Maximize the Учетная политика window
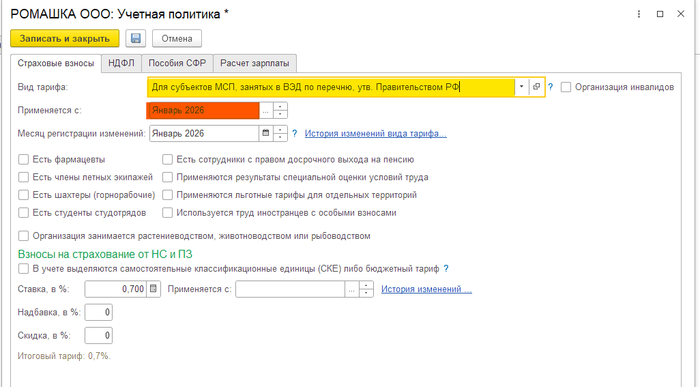Viewport: 700px width, 387px height. [x=660, y=14]
